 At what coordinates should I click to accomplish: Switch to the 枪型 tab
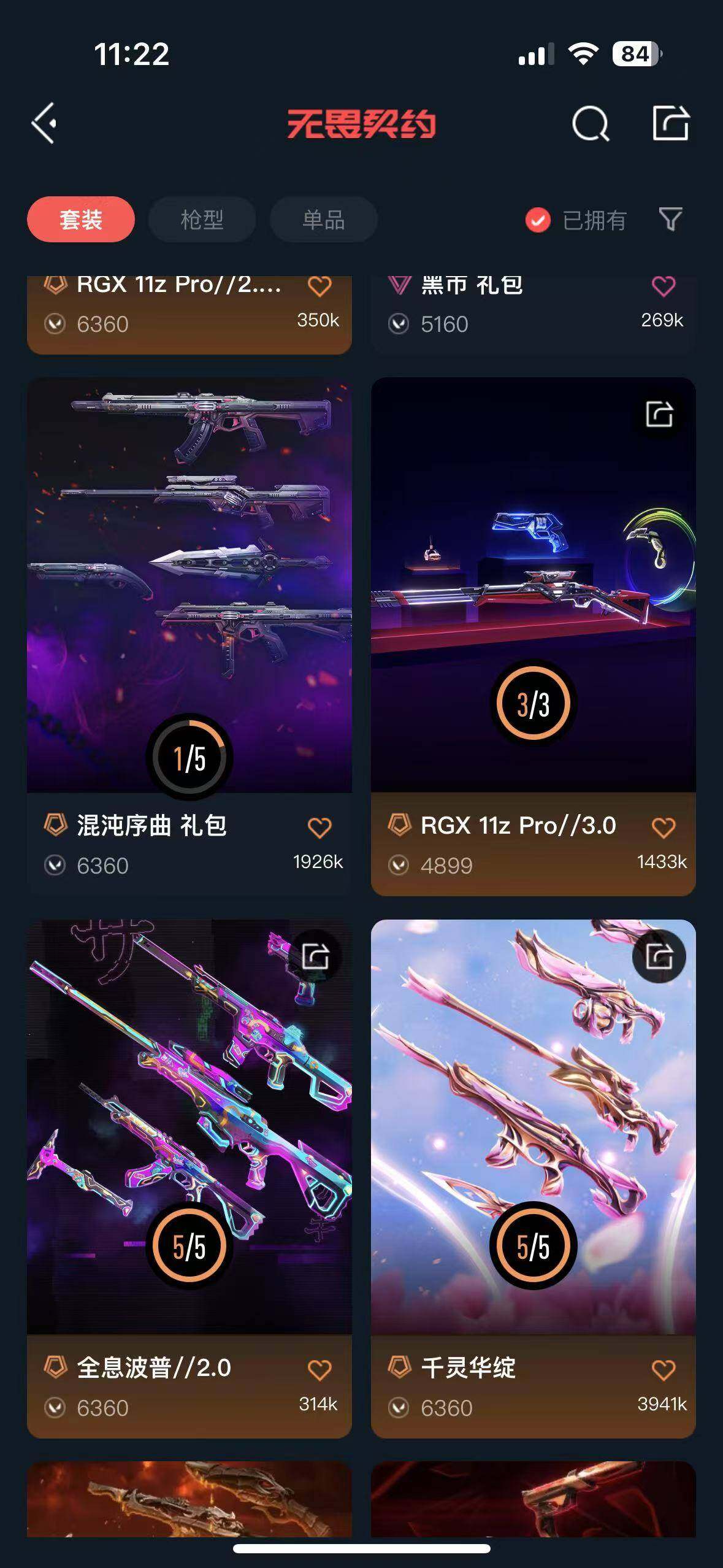tap(202, 219)
